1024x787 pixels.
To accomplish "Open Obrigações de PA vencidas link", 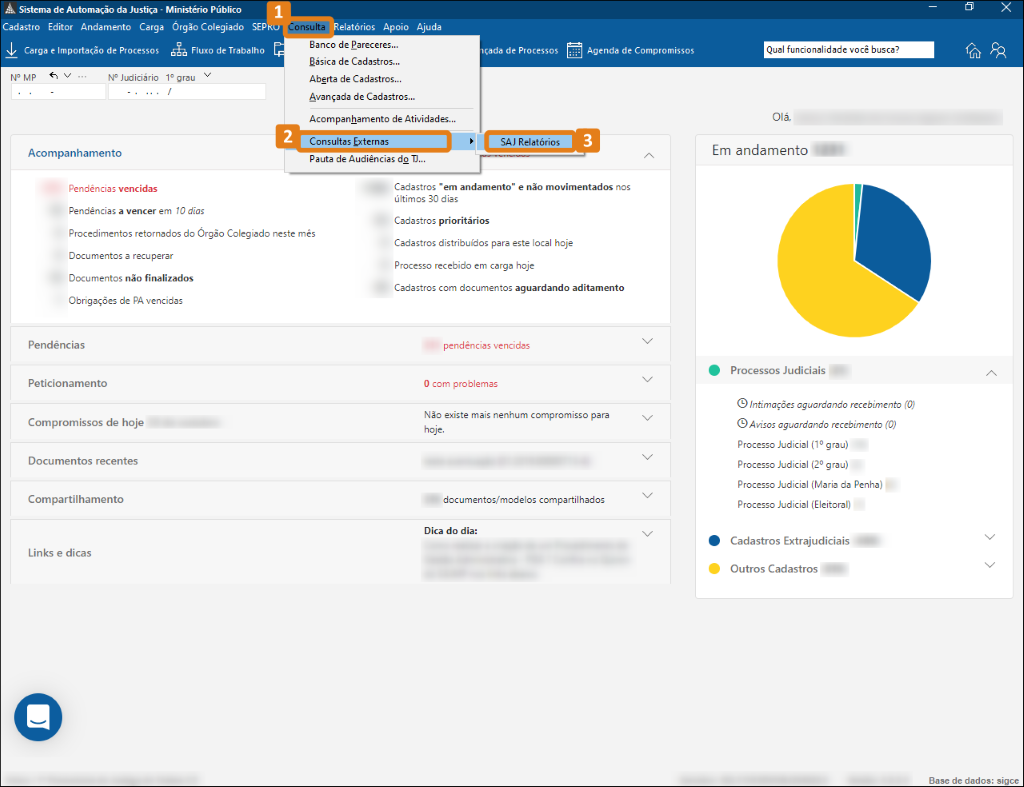I will [125, 301].
